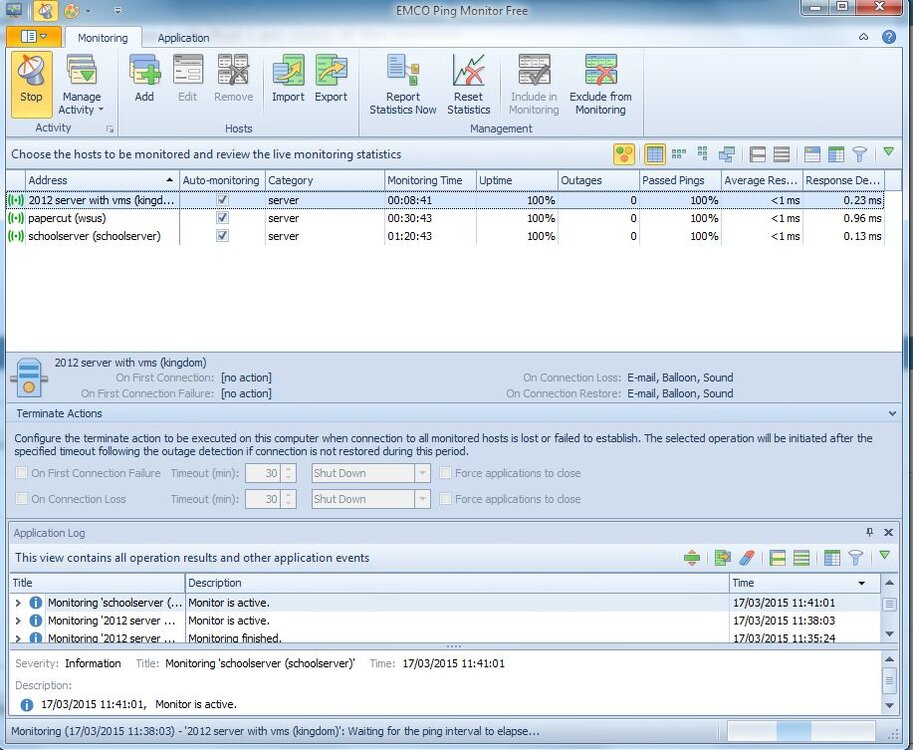The width and height of the screenshot is (913, 750).
Task: Click the Remove host button
Action: 233,79
